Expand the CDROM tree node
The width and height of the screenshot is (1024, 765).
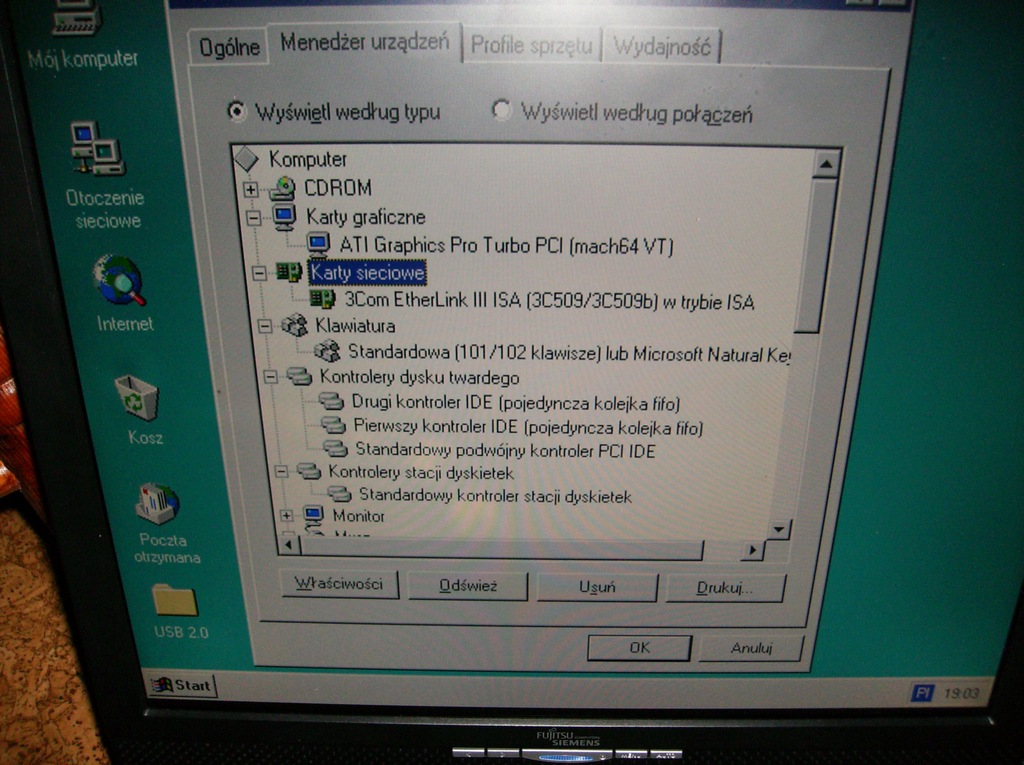[x=251, y=189]
